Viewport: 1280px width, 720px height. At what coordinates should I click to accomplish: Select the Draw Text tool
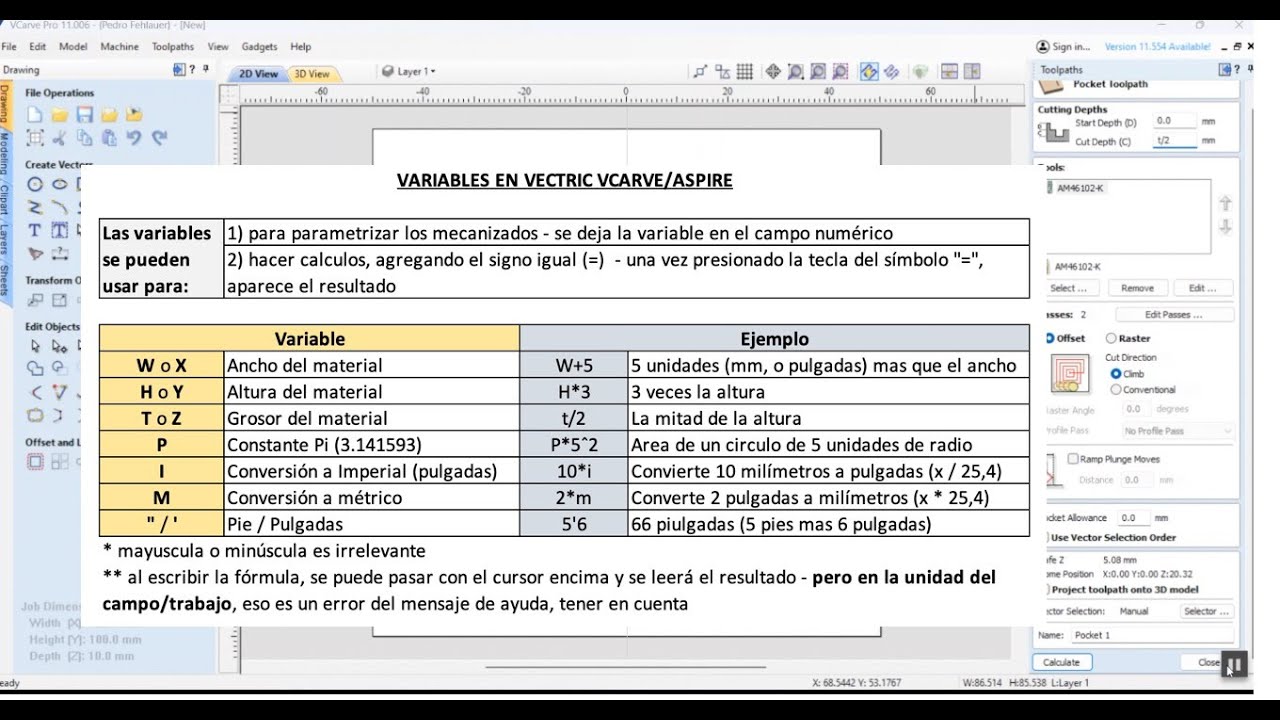[x=35, y=230]
